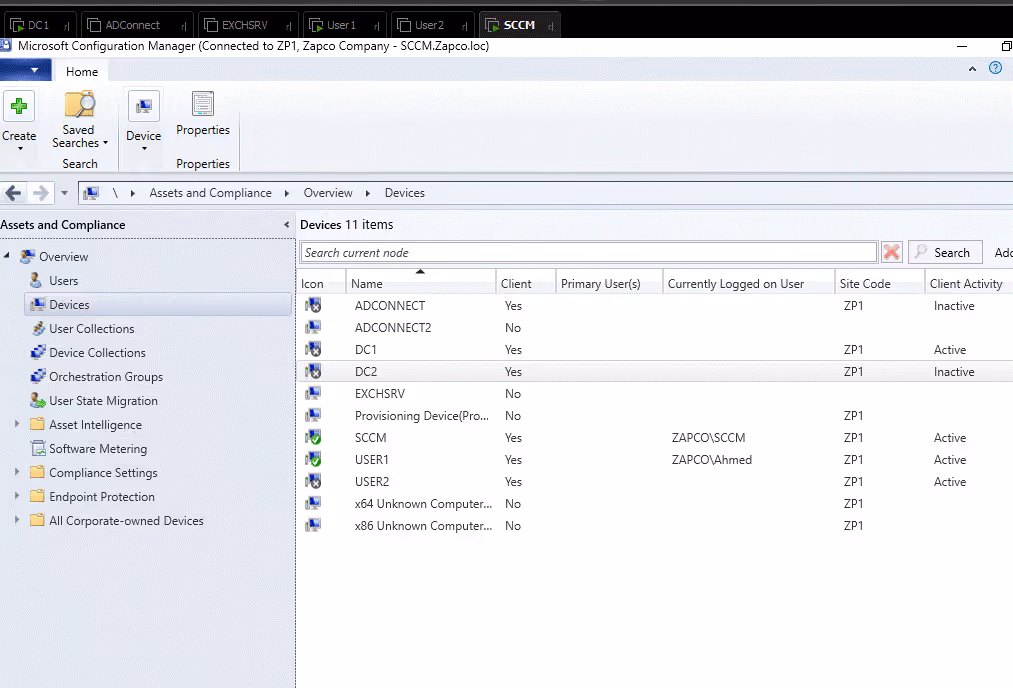Screen dimensions: 1013x688
Task: Click the Create green plus icon
Action: [x=19, y=106]
